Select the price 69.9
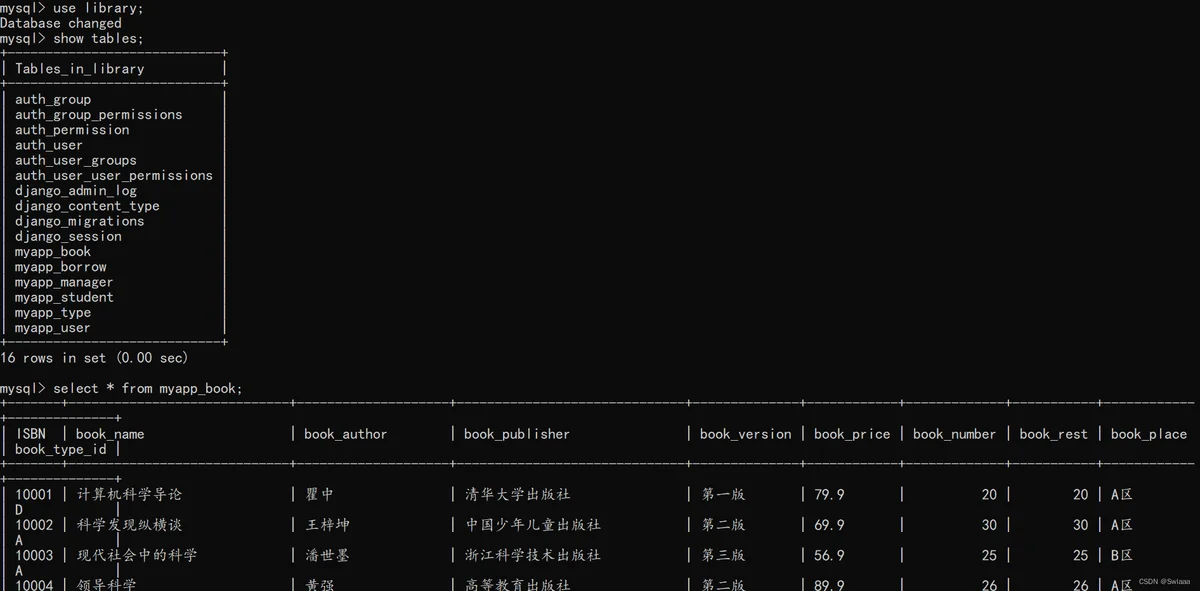Viewport: 1200px width, 591px height. (829, 525)
